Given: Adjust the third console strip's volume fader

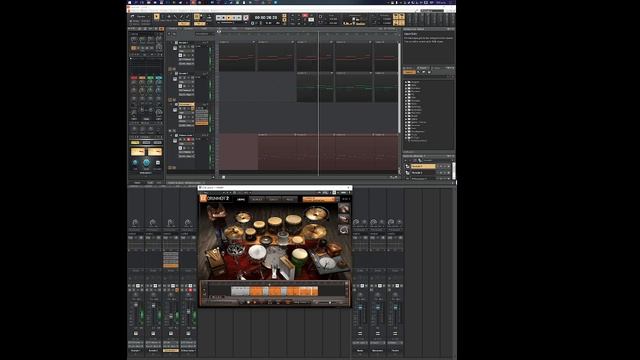Looking at the screenshot, I should (171, 316).
